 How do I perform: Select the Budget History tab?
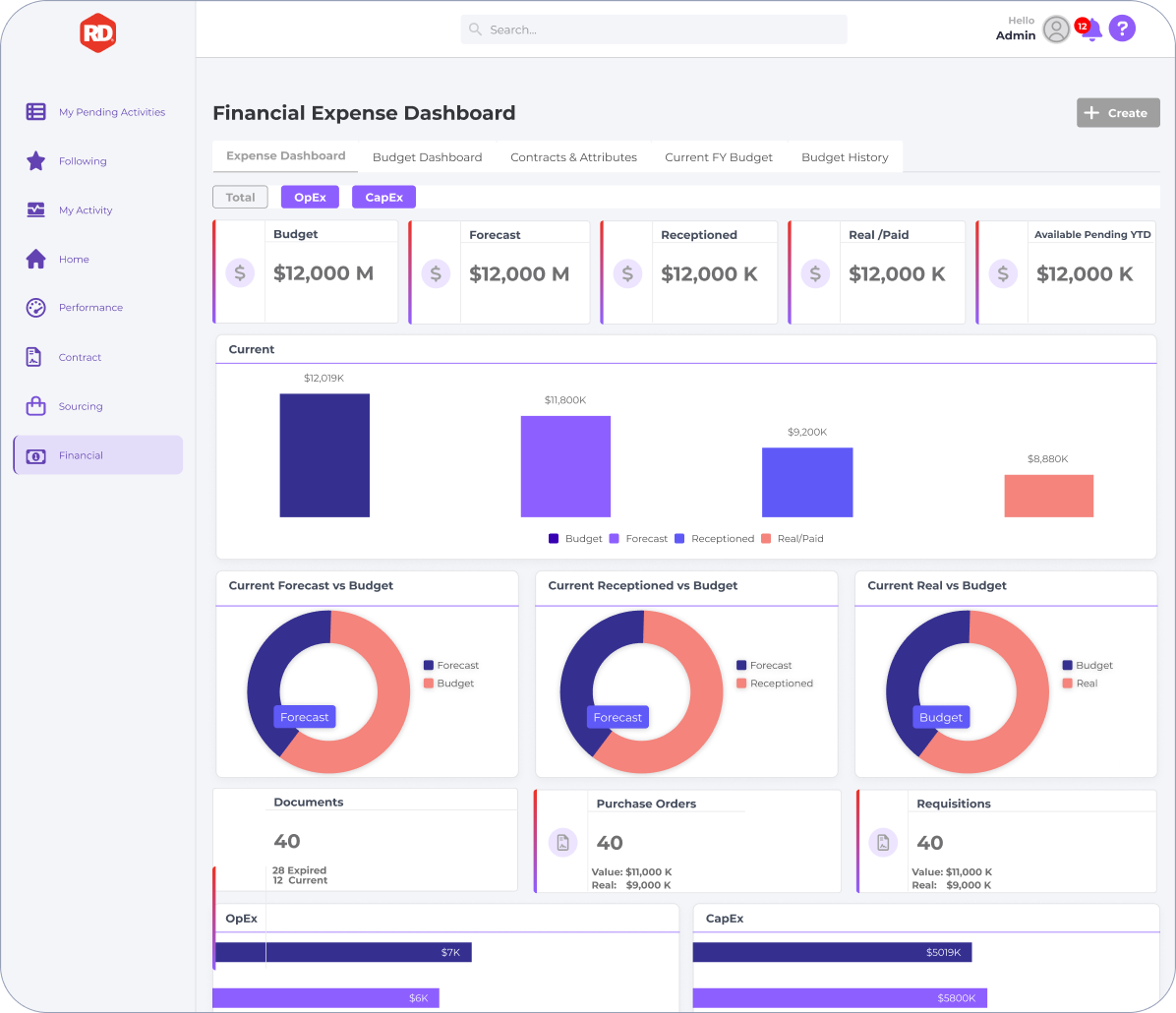coord(846,156)
